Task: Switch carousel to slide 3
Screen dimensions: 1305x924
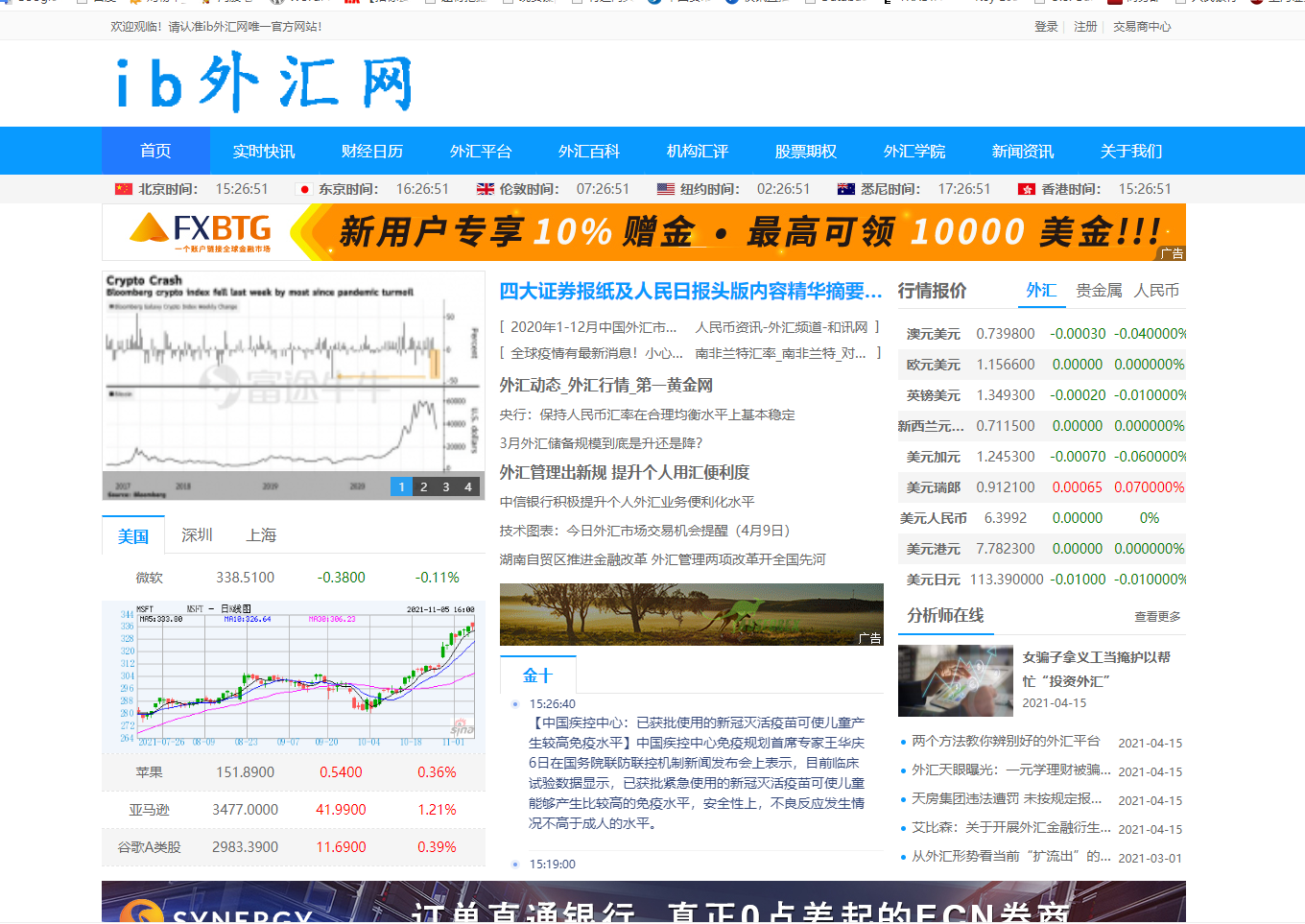Action: point(446,486)
